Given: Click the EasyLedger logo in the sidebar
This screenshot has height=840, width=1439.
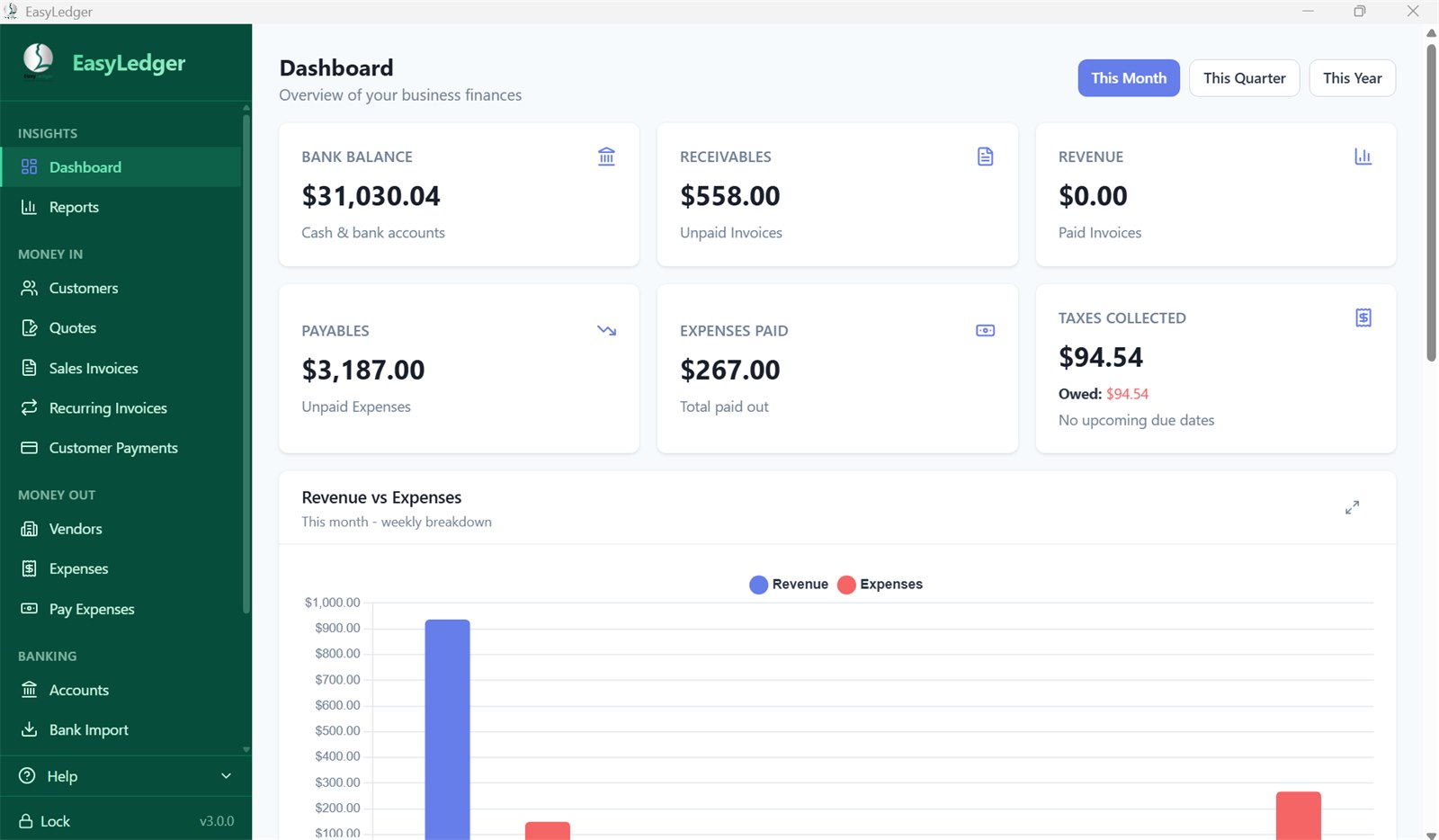Looking at the screenshot, I should (38, 61).
